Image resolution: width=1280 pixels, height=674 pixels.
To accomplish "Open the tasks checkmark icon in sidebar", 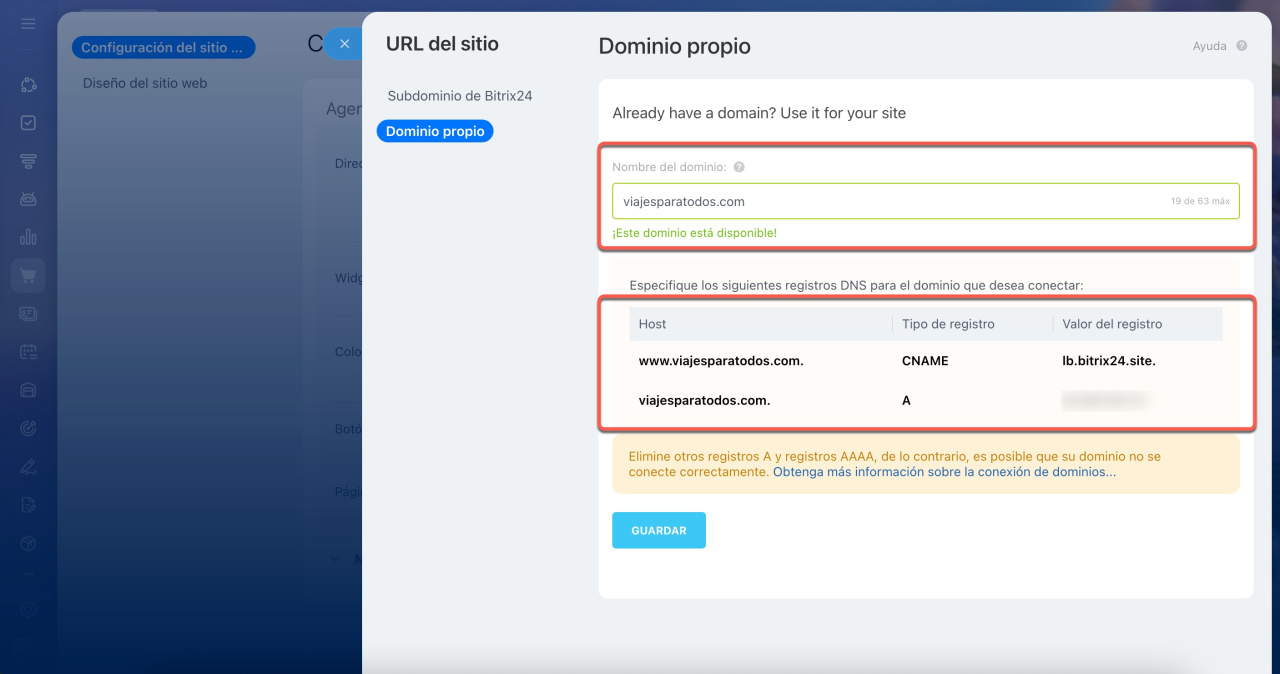I will pyautogui.click(x=28, y=123).
